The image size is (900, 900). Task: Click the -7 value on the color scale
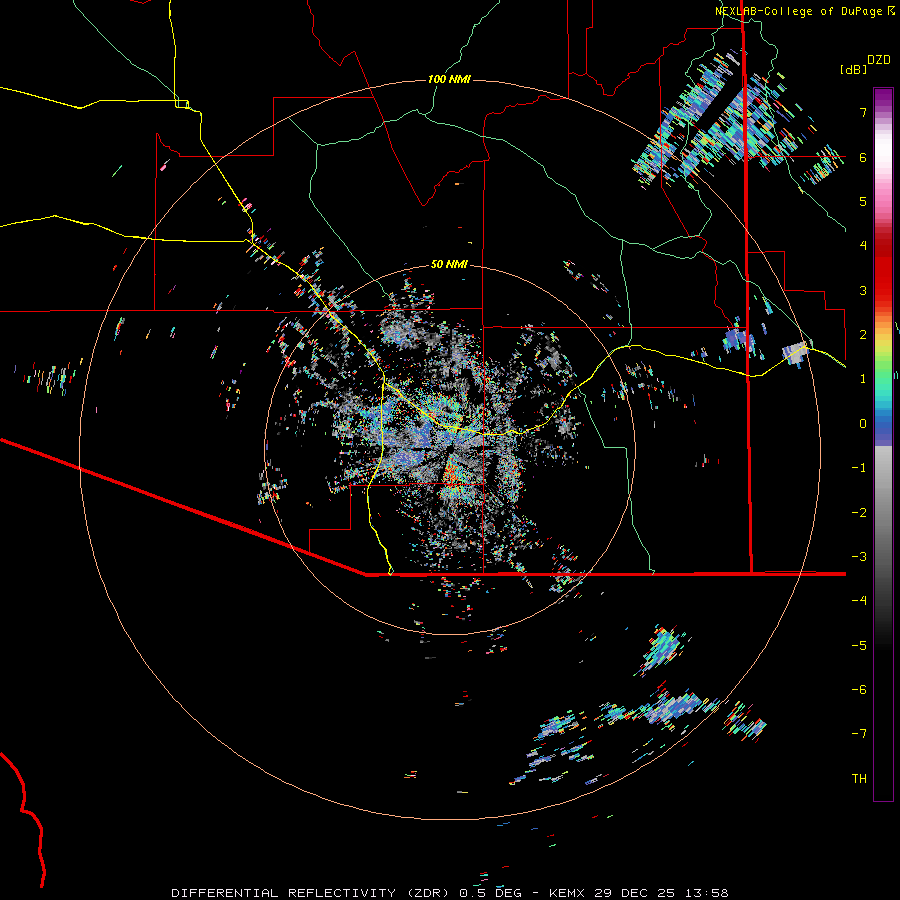click(859, 734)
